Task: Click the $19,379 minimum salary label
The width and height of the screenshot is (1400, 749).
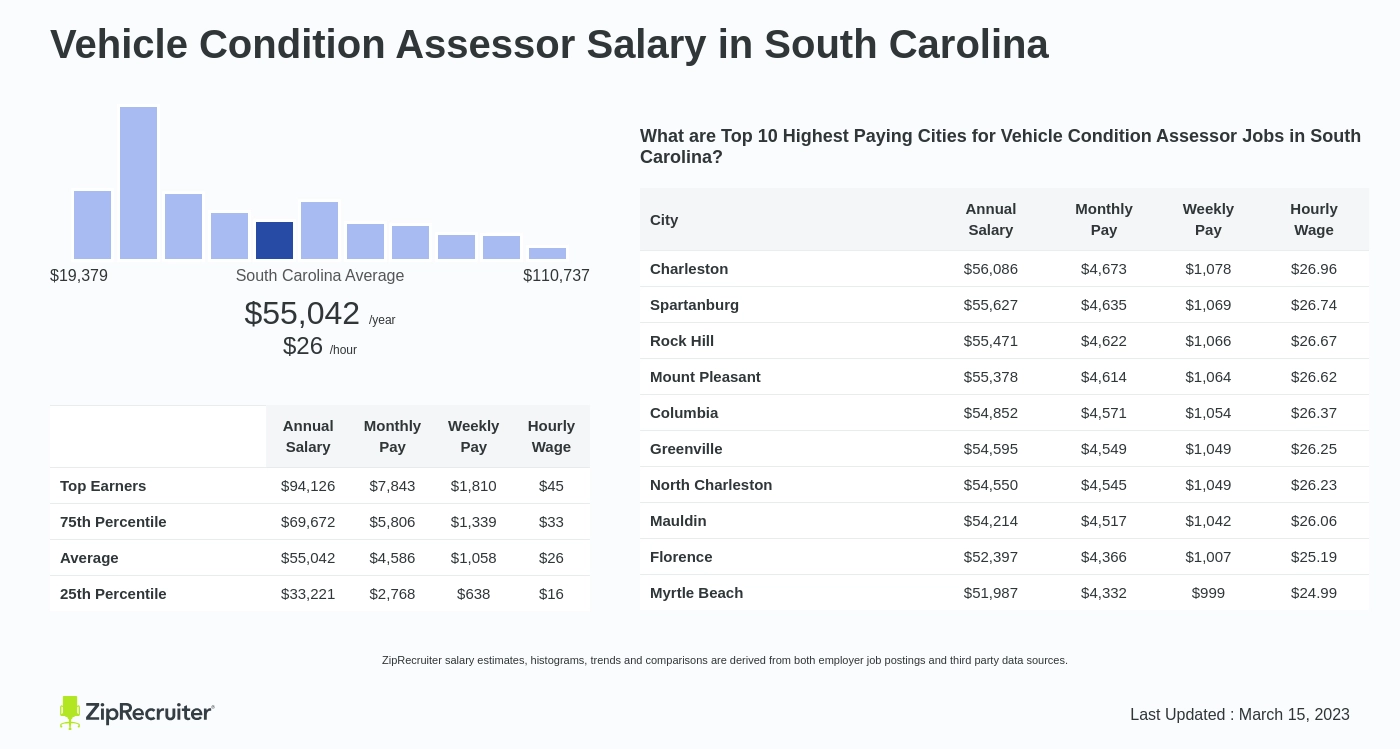Action: click(x=79, y=276)
